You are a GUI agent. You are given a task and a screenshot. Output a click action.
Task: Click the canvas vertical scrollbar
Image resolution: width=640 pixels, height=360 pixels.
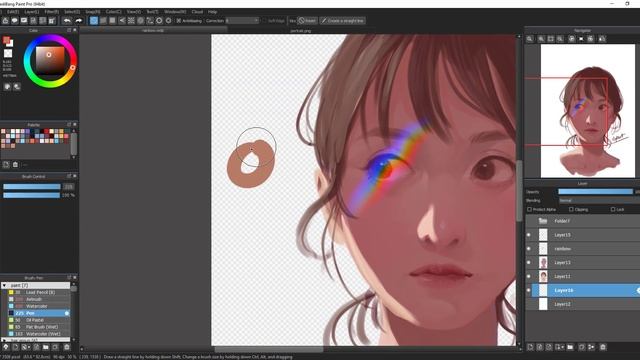[x=519, y=191]
